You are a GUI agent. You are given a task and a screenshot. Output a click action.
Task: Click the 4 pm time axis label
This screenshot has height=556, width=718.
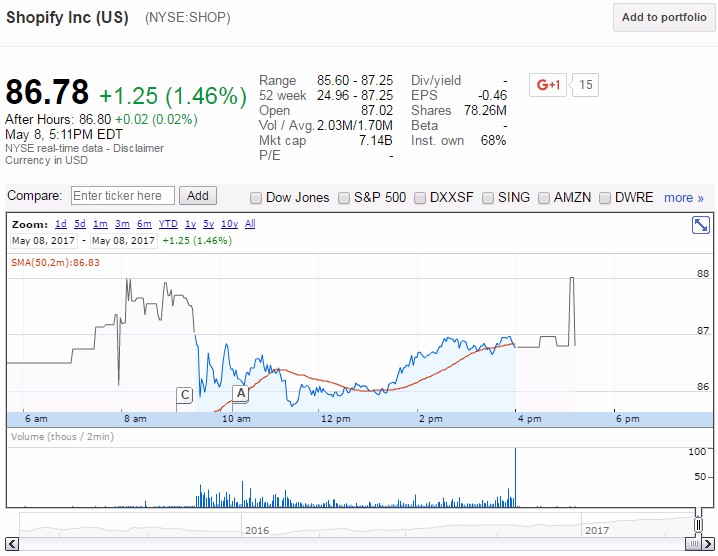(x=530, y=419)
